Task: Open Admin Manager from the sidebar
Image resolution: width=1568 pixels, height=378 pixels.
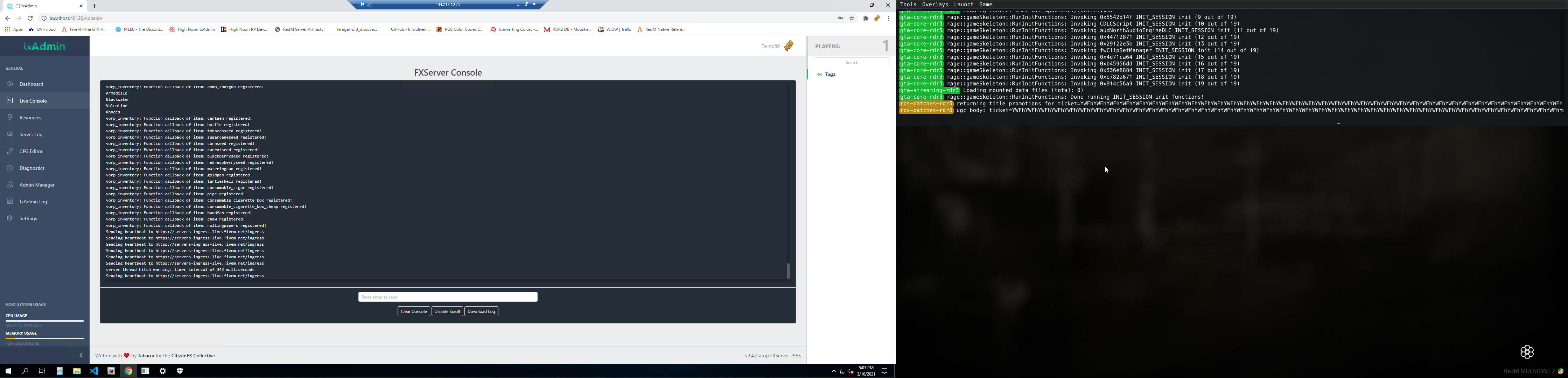Action: tap(36, 185)
